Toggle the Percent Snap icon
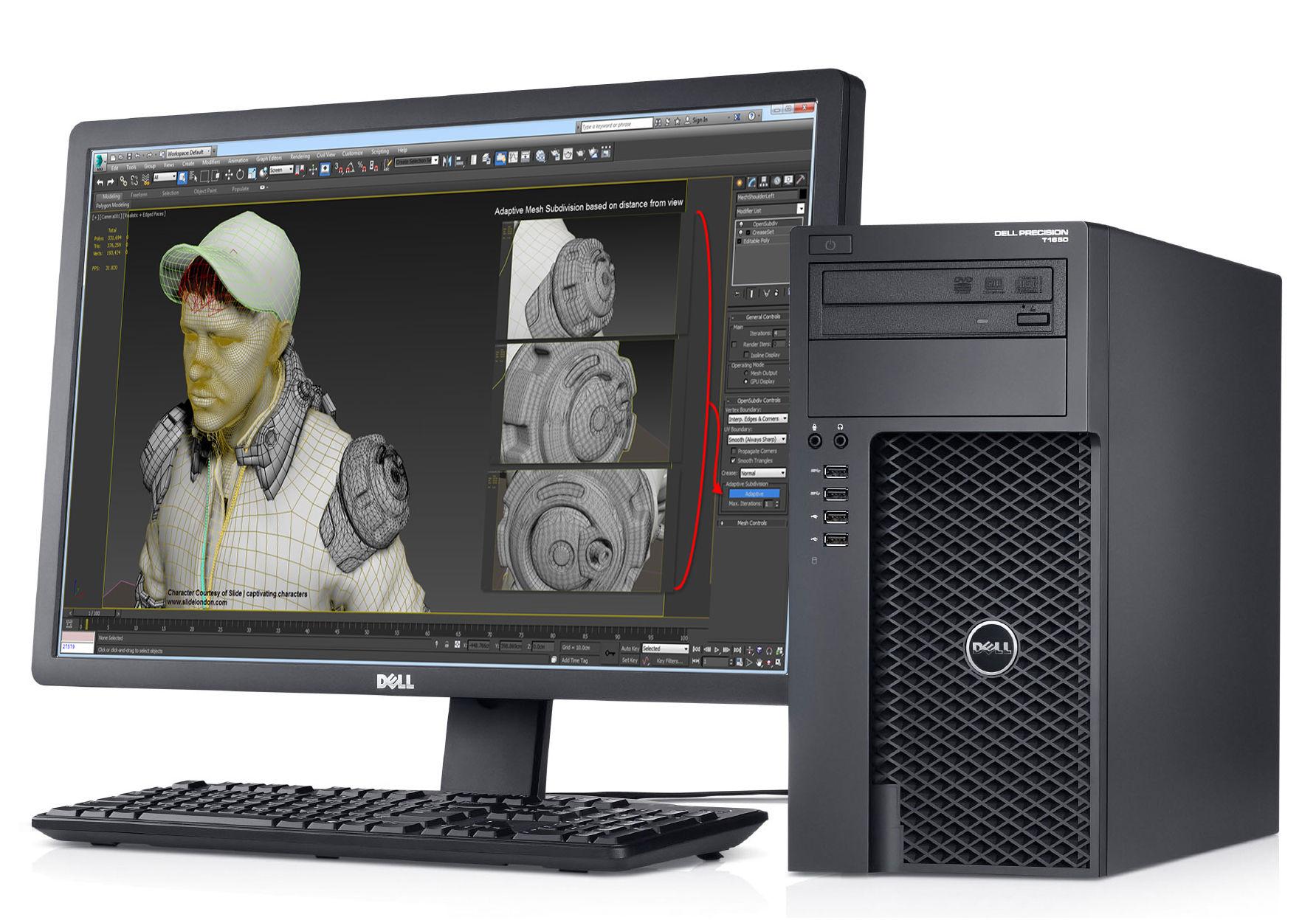 click(x=362, y=166)
